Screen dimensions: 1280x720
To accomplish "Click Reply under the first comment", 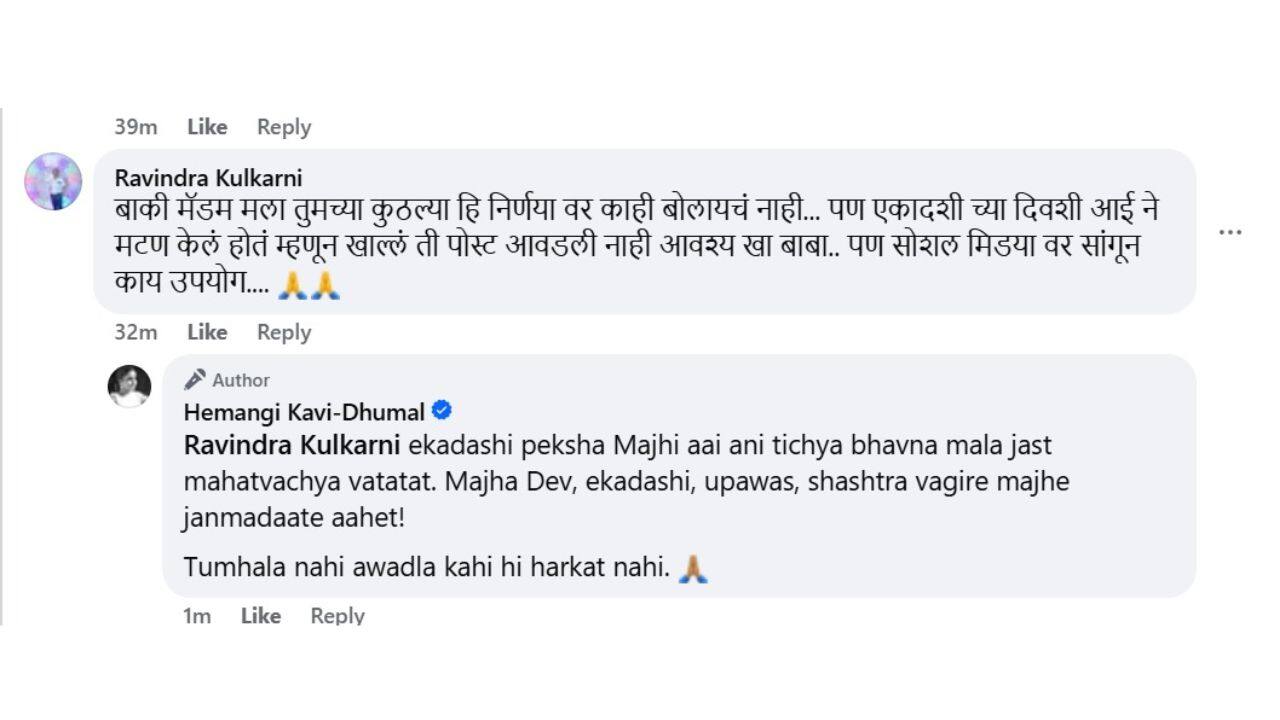I will coord(283,127).
